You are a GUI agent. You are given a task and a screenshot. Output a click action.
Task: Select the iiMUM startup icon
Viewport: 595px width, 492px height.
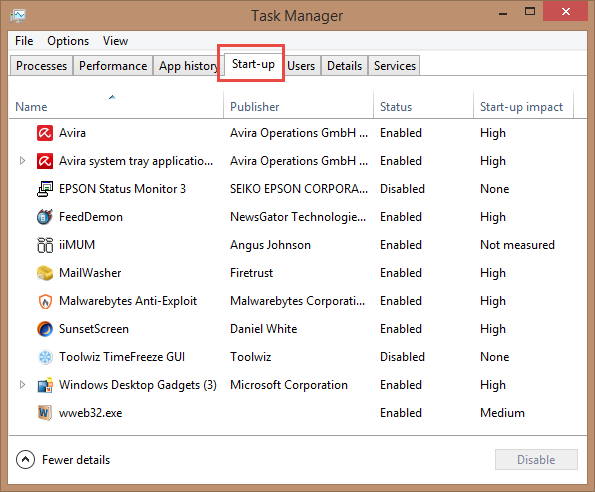[x=45, y=245]
